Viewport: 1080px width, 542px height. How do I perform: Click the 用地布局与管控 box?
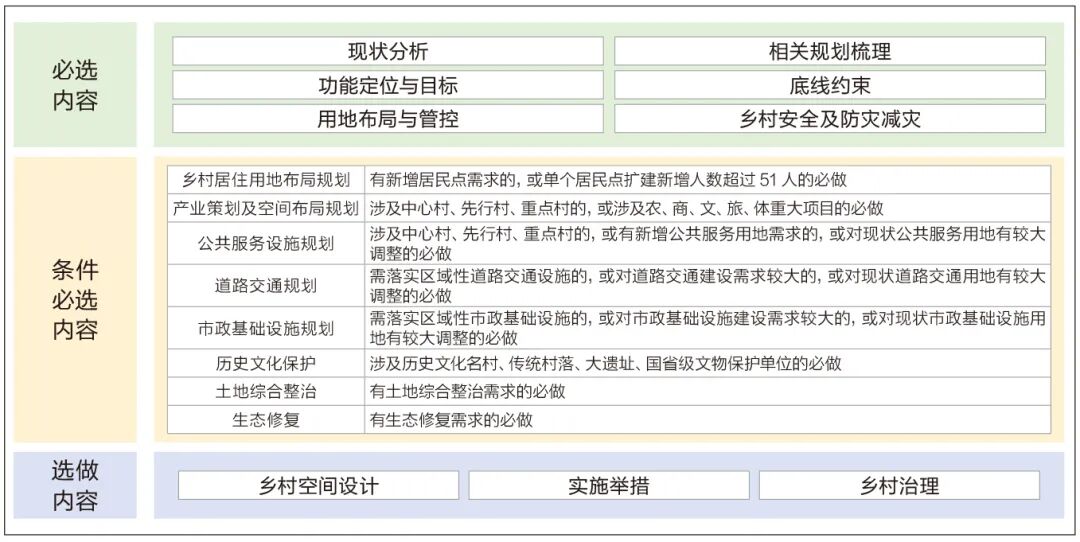click(388, 118)
